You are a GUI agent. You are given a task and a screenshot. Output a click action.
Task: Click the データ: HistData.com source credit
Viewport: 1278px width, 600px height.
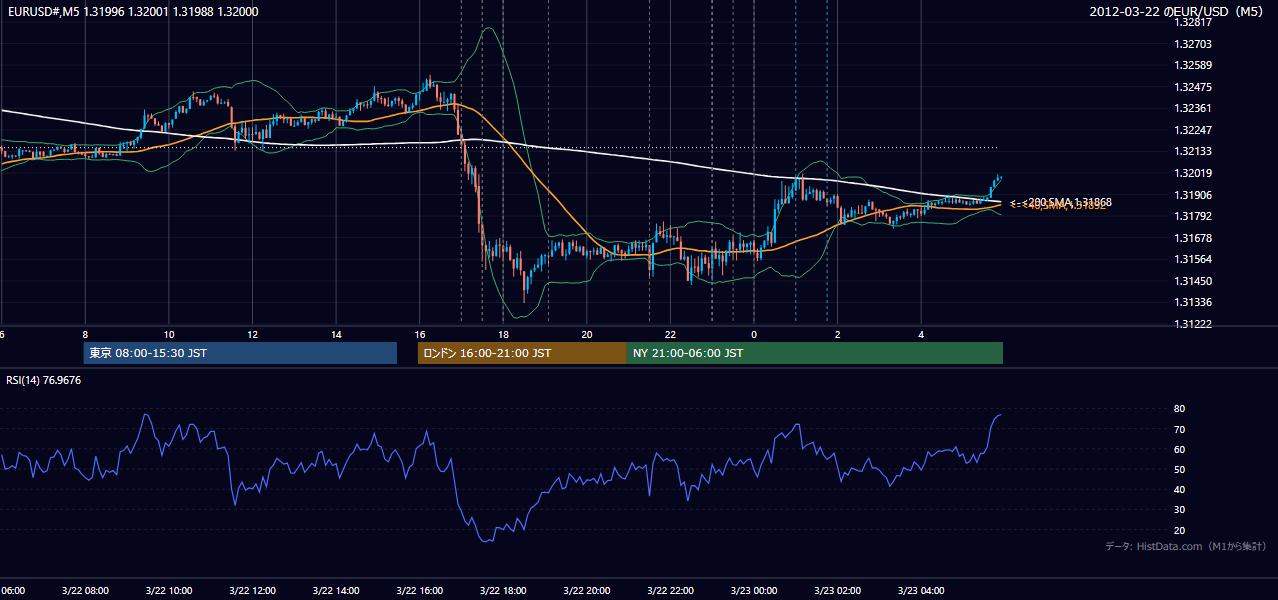coord(1186,546)
